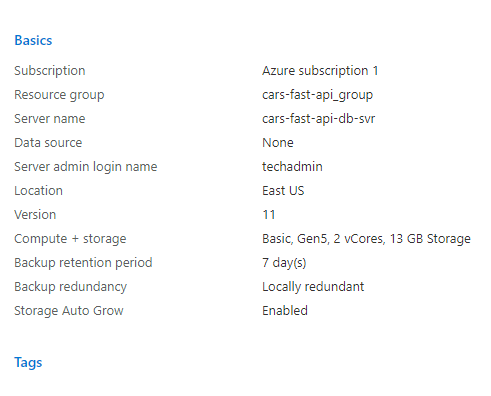Click the Azure subscription 1 value
491x396 pixels.
click(x=320, y=71)
